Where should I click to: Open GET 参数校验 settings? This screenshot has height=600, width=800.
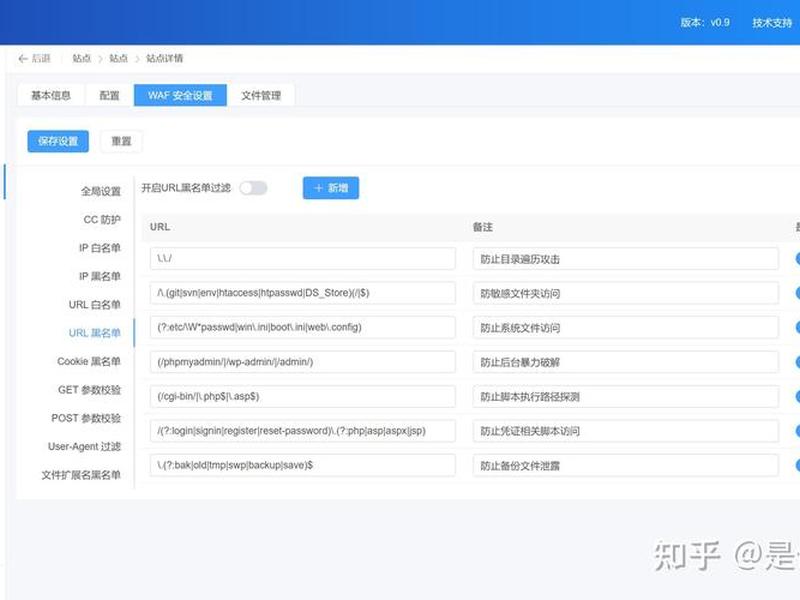click(89, 390)
